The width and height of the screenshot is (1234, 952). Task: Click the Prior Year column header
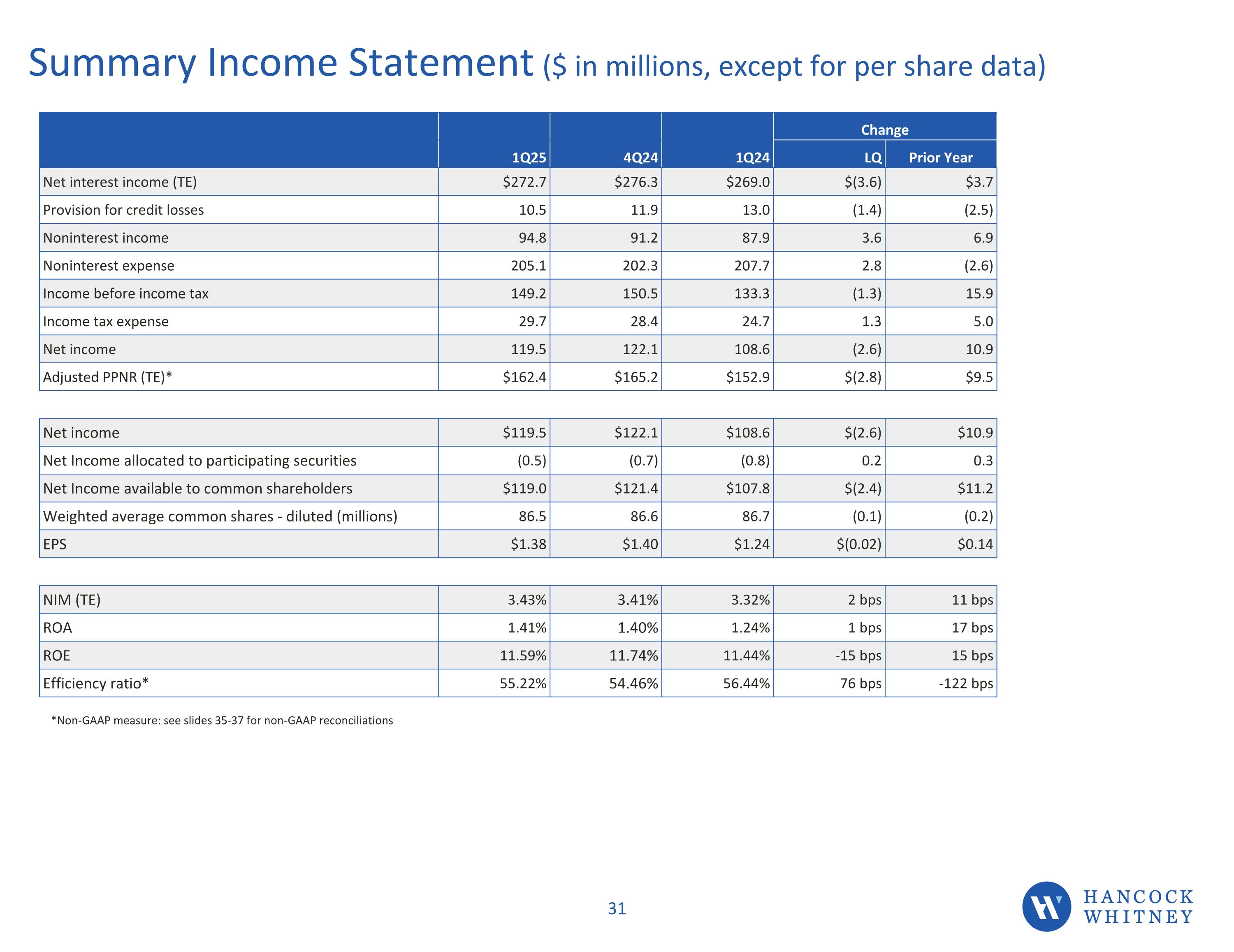tap(940, 158)
